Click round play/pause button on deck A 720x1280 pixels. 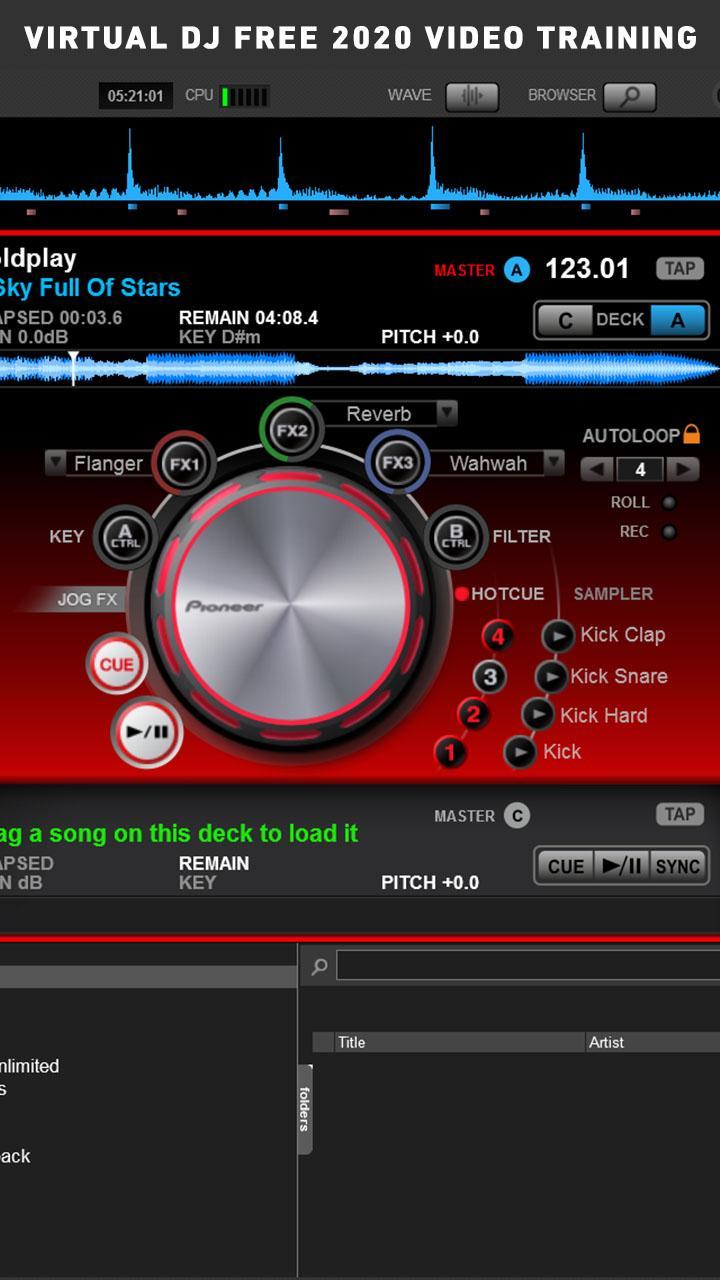tap(147, 732)
